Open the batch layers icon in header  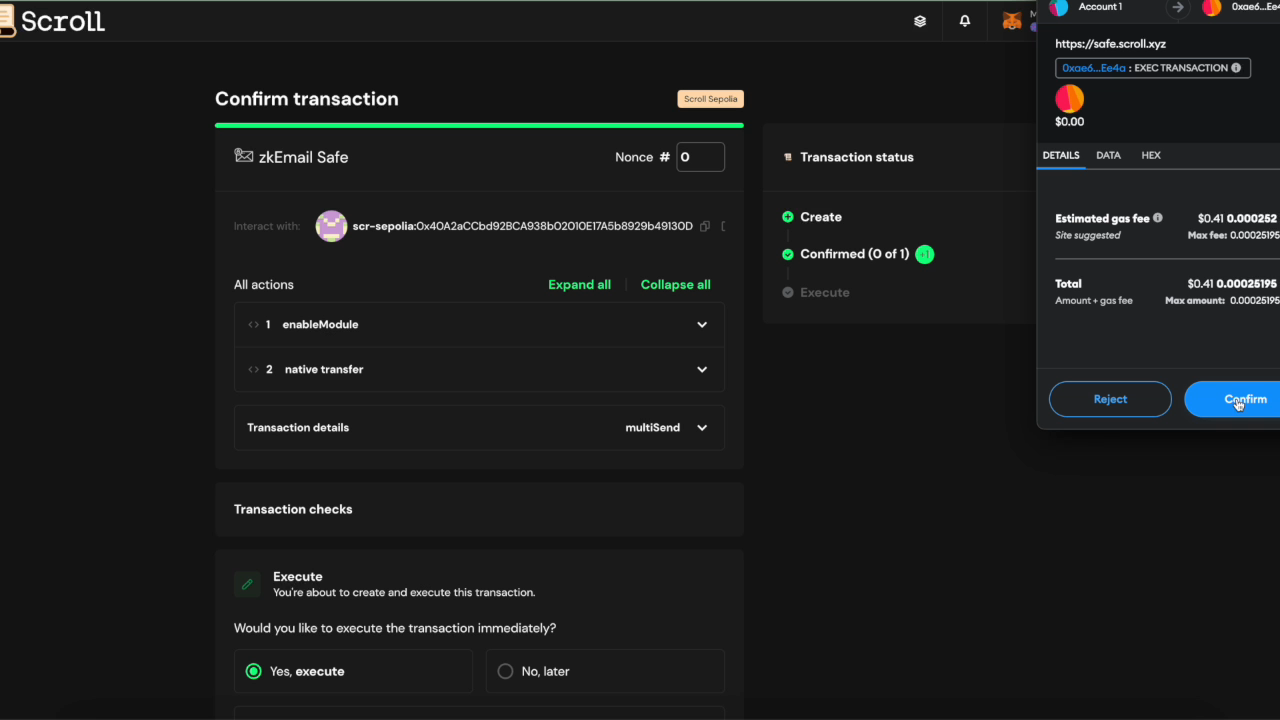tap(920, 21)
